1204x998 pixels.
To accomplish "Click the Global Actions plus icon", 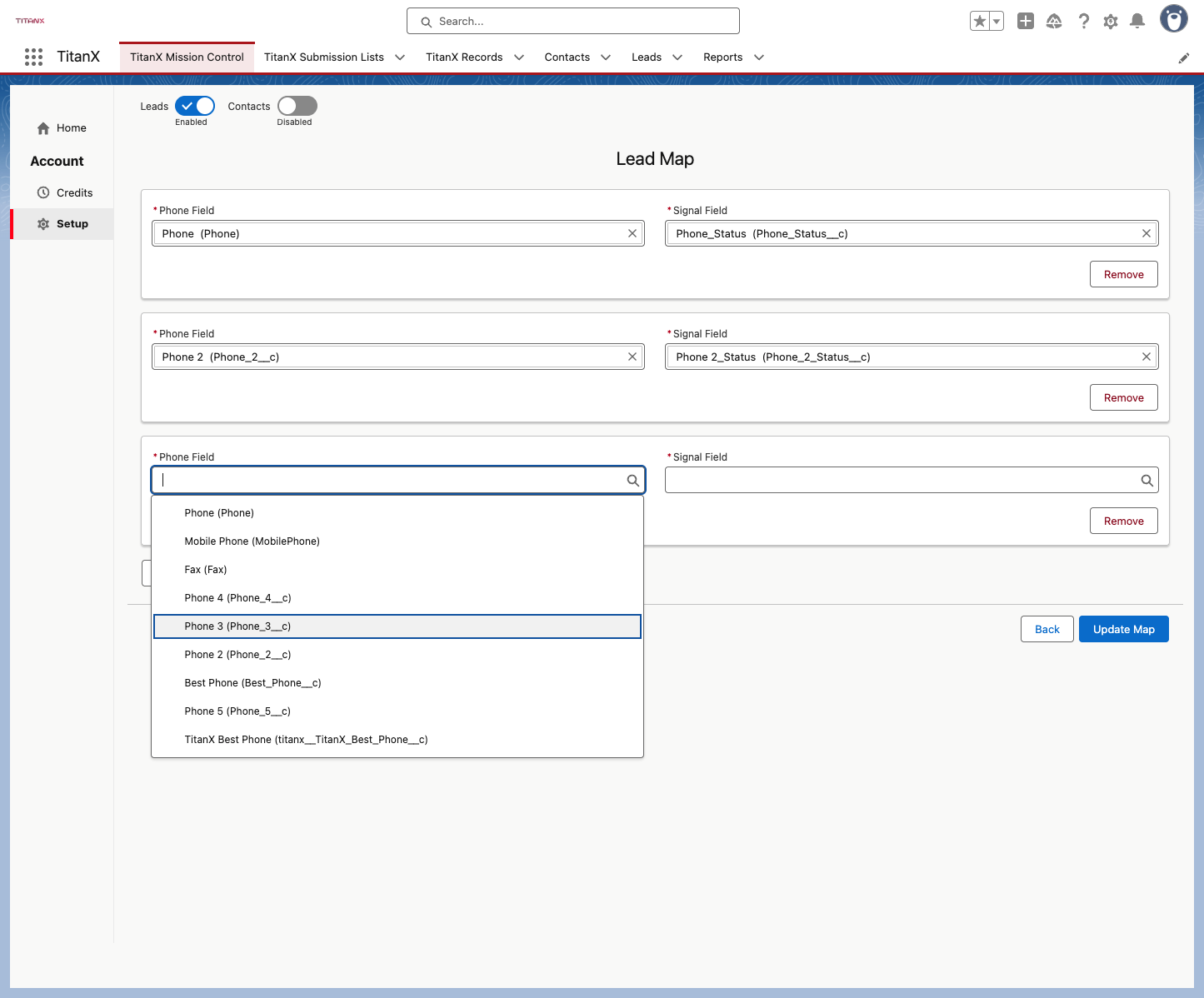I will pos(1026,21).
